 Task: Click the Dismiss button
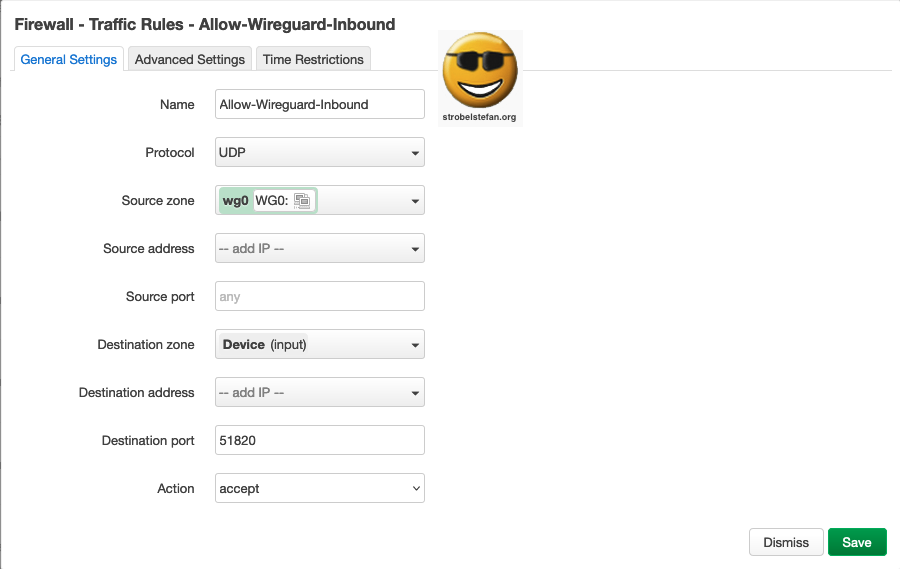coord(786,542)
